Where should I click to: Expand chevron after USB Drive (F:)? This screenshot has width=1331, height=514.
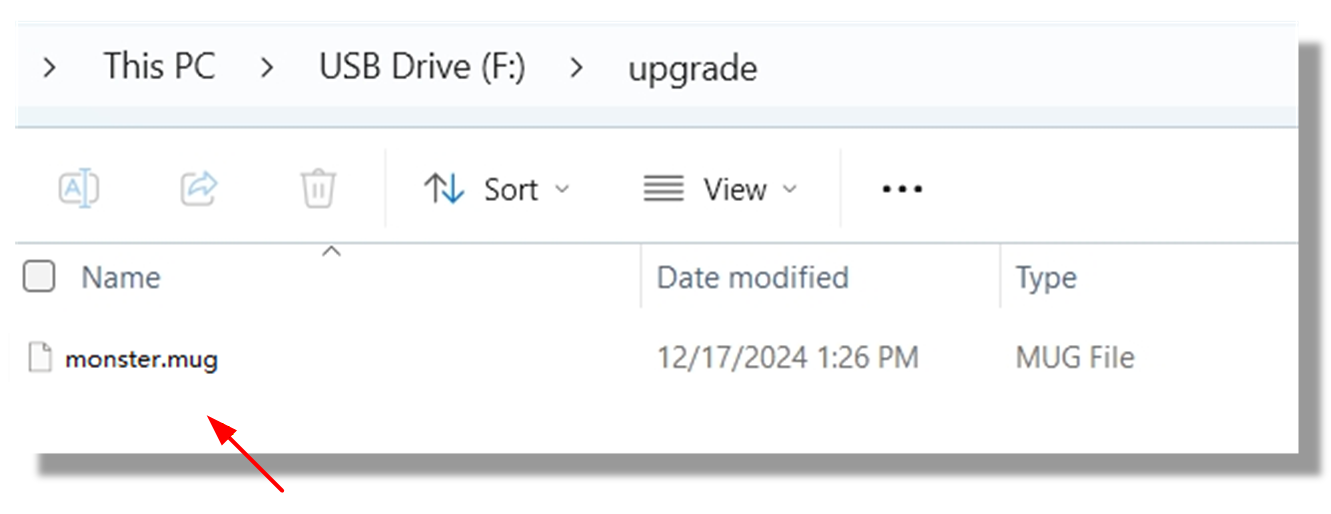click(x=576, y=68)
